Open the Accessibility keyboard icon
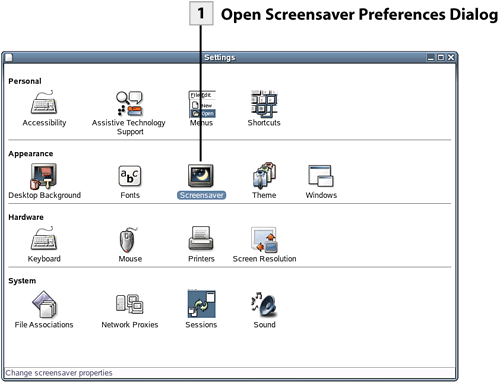Screen dimensions: 500x382 pos(44,102)
